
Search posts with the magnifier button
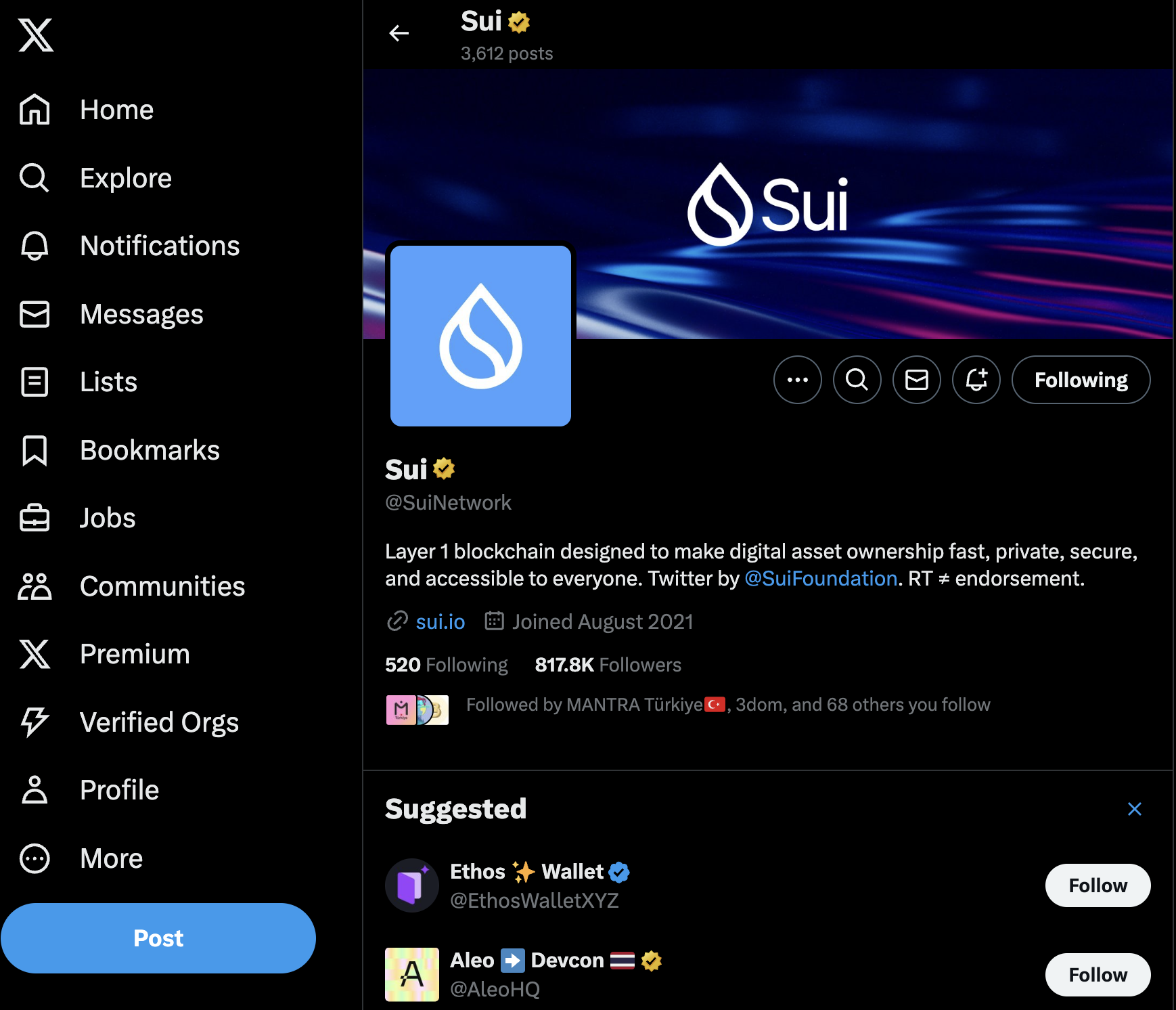pos(857,380)
